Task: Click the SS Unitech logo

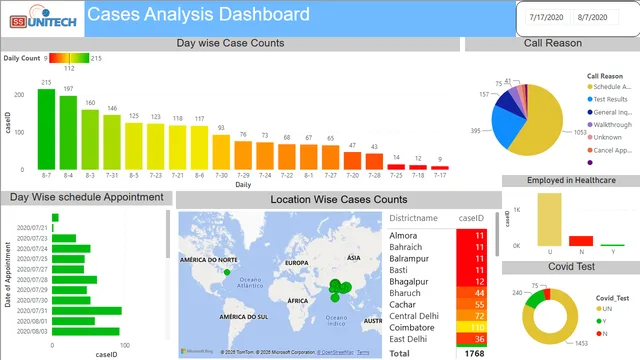Action: 43,18
